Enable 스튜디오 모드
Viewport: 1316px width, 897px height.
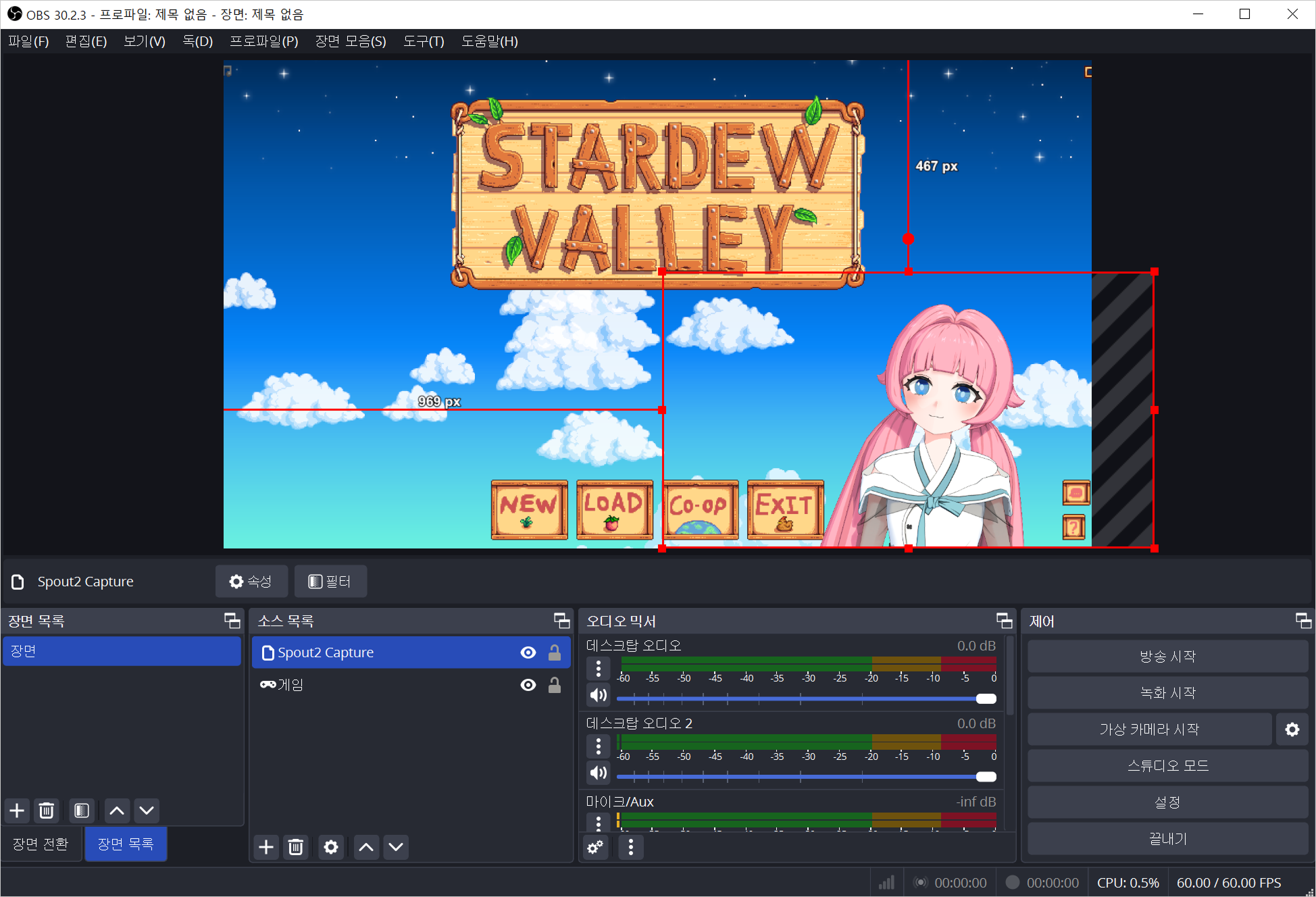point(1168,765)
